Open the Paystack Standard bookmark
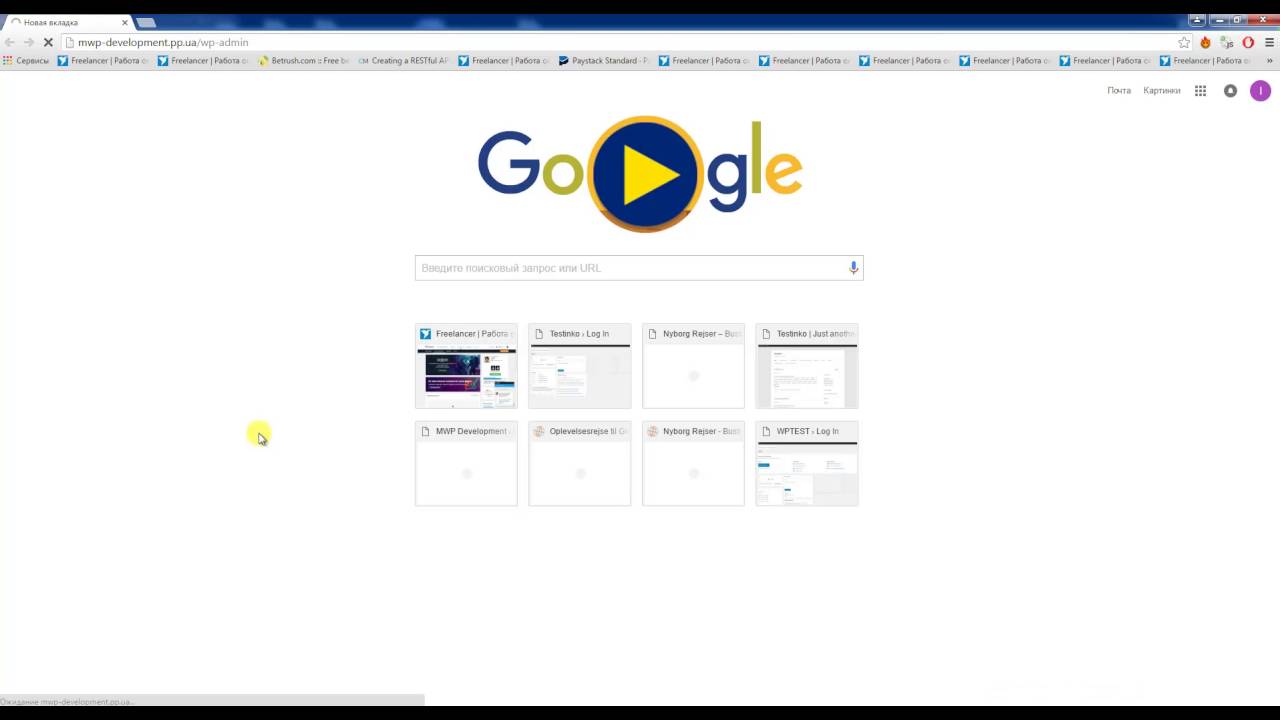The width and height of the screenshot is (1280, 720). pyautogui.click(x=603, y=61)
